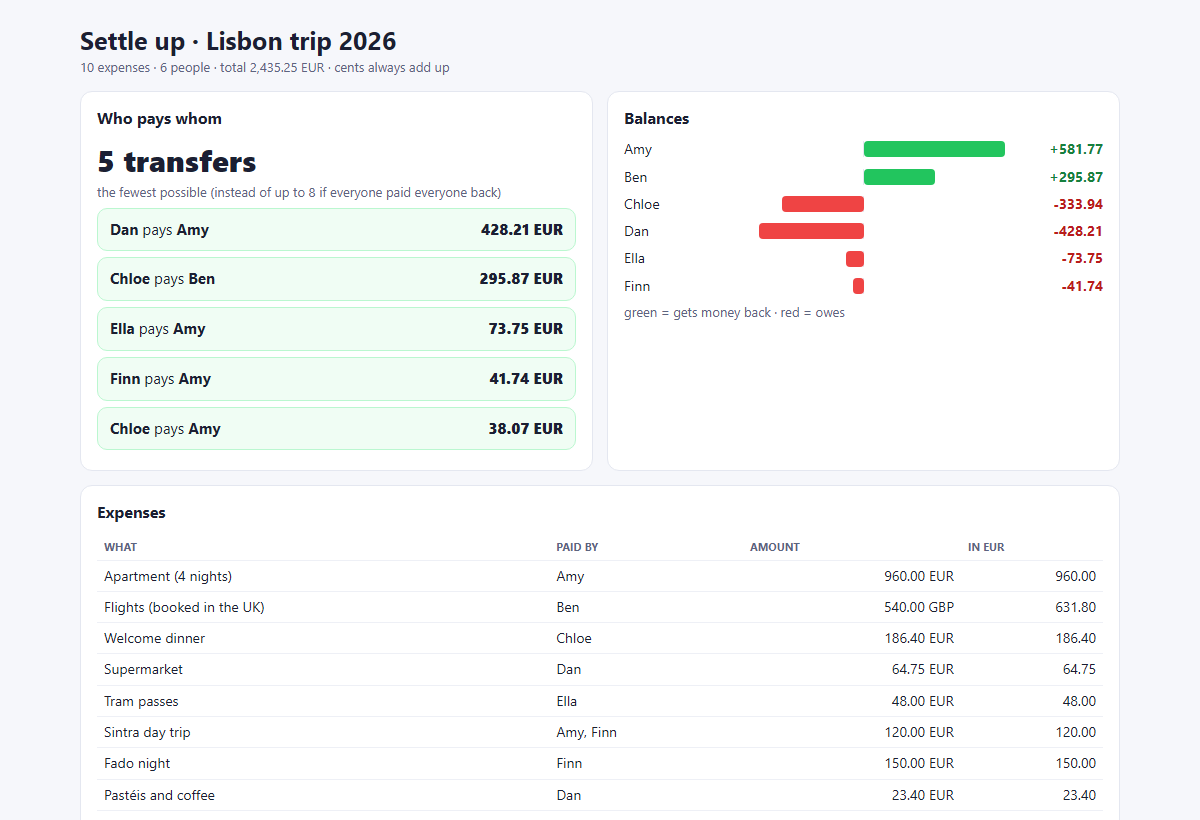The width and height of the screenshot is (1200, 820).
Task: Click Amy's green balance bar
Action: (x=934, y=149)
